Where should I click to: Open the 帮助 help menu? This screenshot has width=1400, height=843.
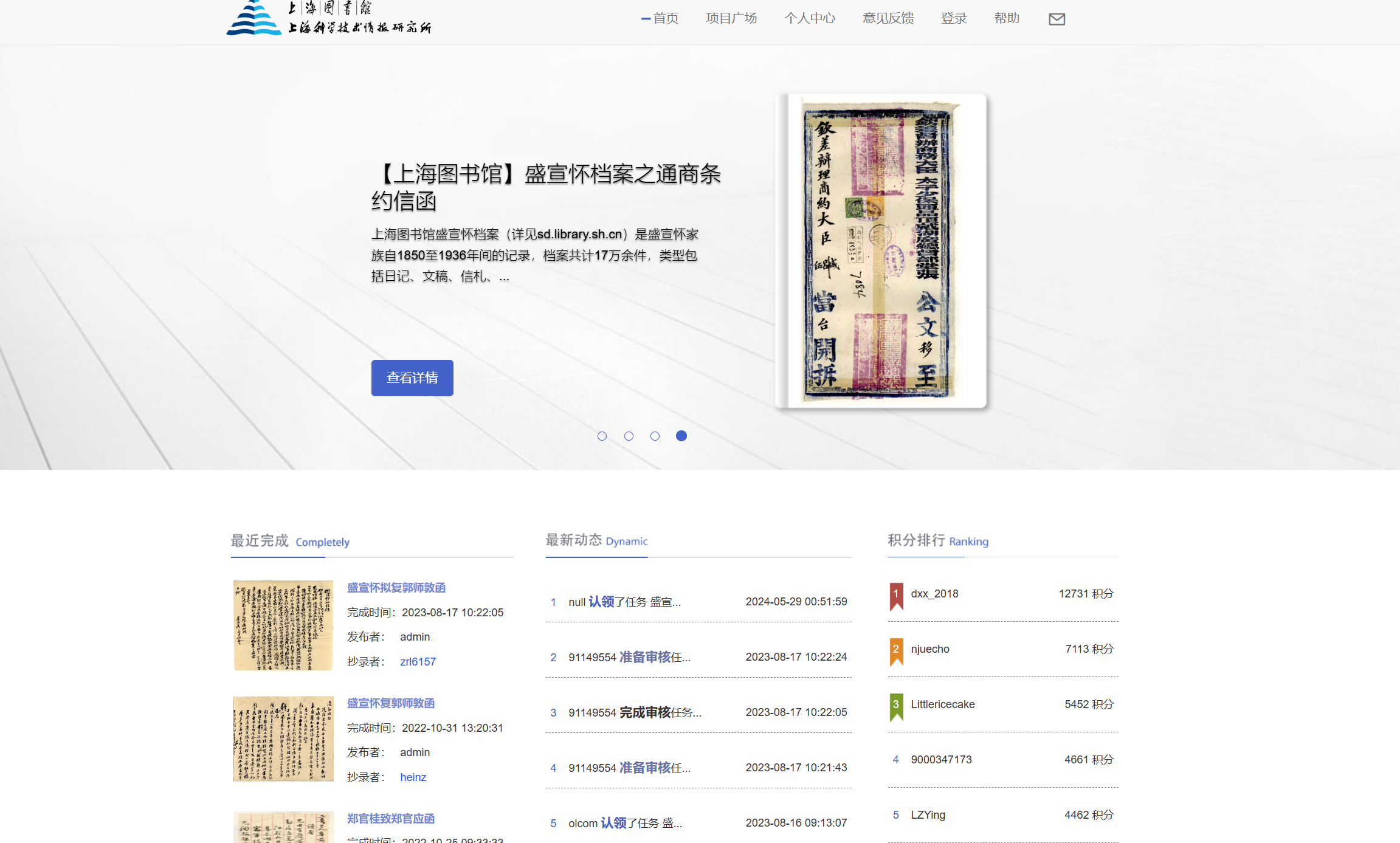(x=1007, y=18)
